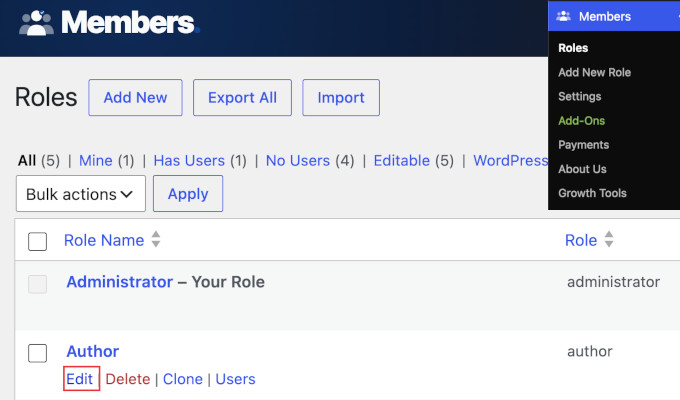Click Delete under the Author role
Screen dimensions: 680x400
(128, 379)
